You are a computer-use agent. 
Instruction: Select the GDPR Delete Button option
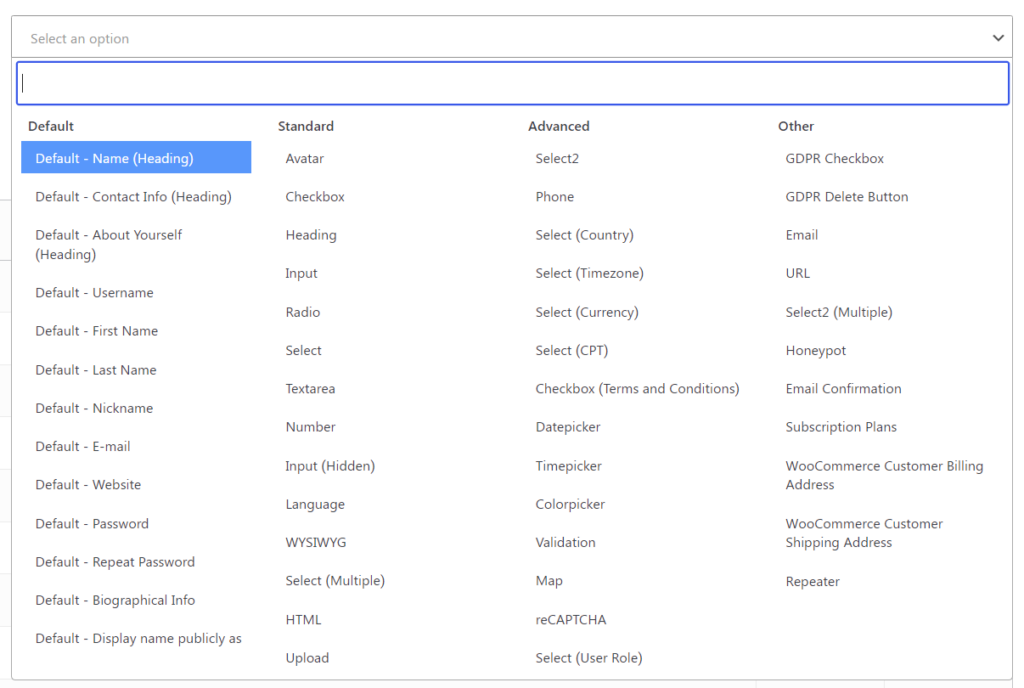coord(845,196)
